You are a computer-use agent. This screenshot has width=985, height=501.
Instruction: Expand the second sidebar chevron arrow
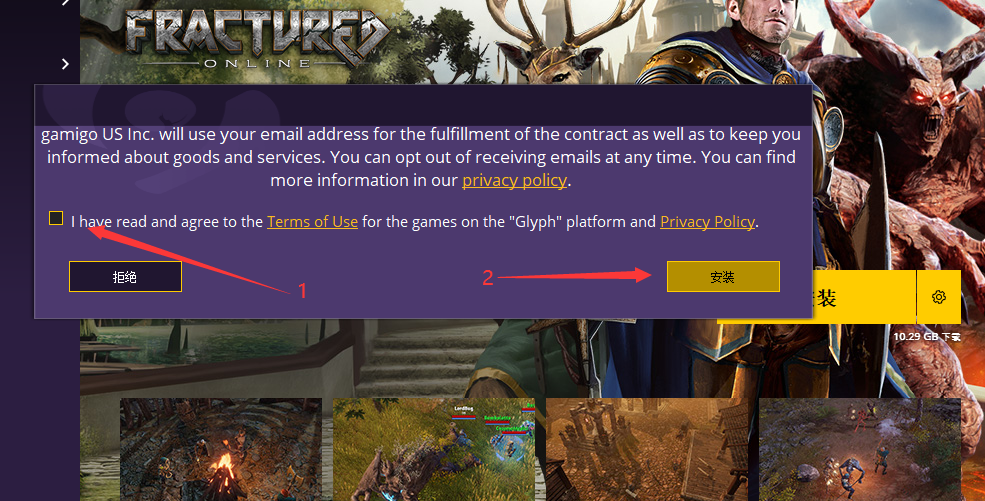click(x=65, y=64)
